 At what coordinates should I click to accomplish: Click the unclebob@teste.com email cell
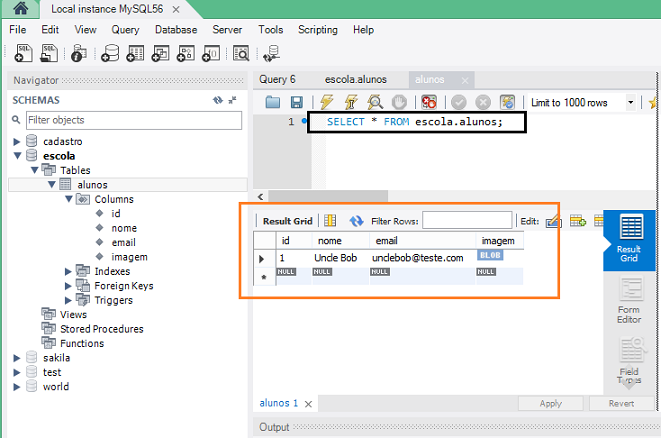tap(417, 258)
